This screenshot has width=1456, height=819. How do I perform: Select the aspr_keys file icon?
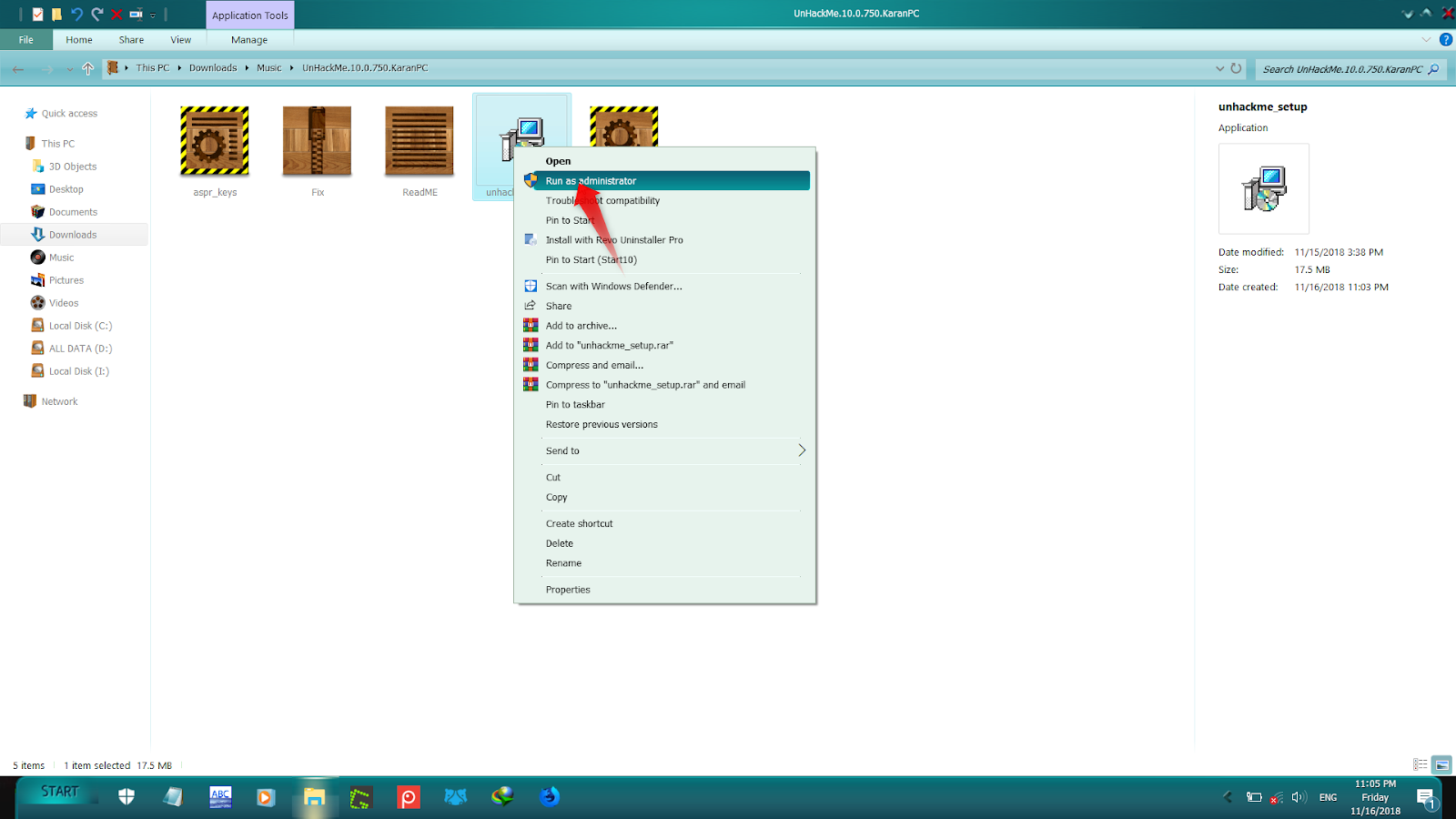point(215,141)
